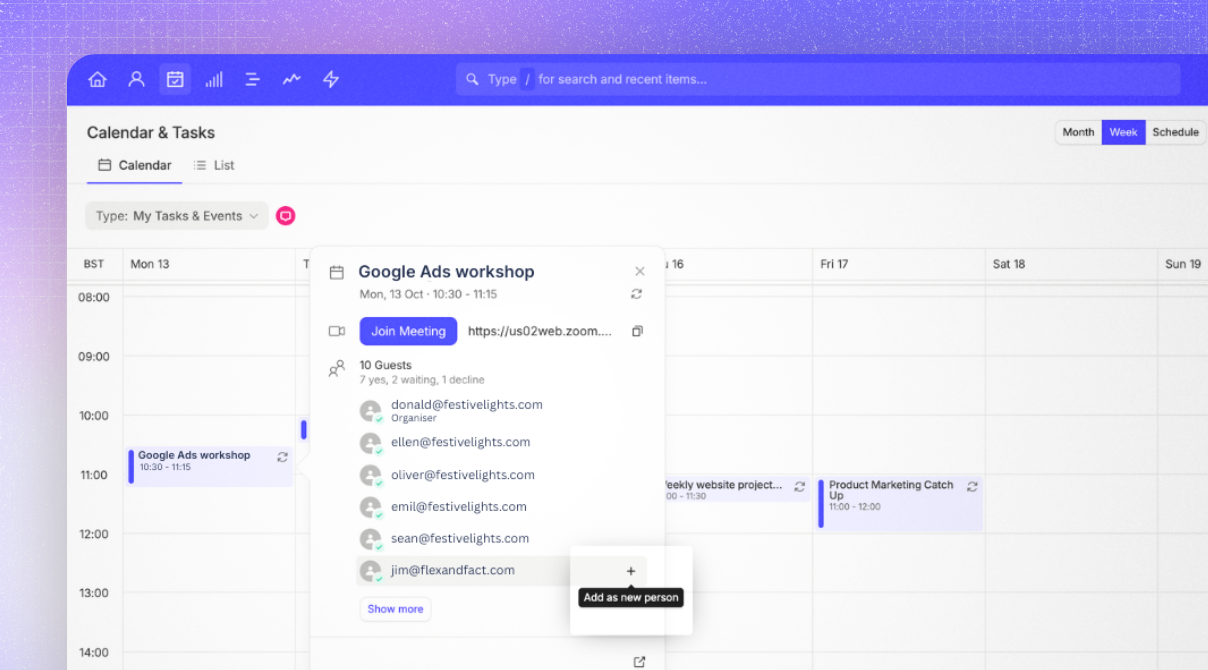Click avatar of jim@flexandfact.com
Image resolution: width=1208 pixels, height=670 pixels.
click(x=371, y=571)
